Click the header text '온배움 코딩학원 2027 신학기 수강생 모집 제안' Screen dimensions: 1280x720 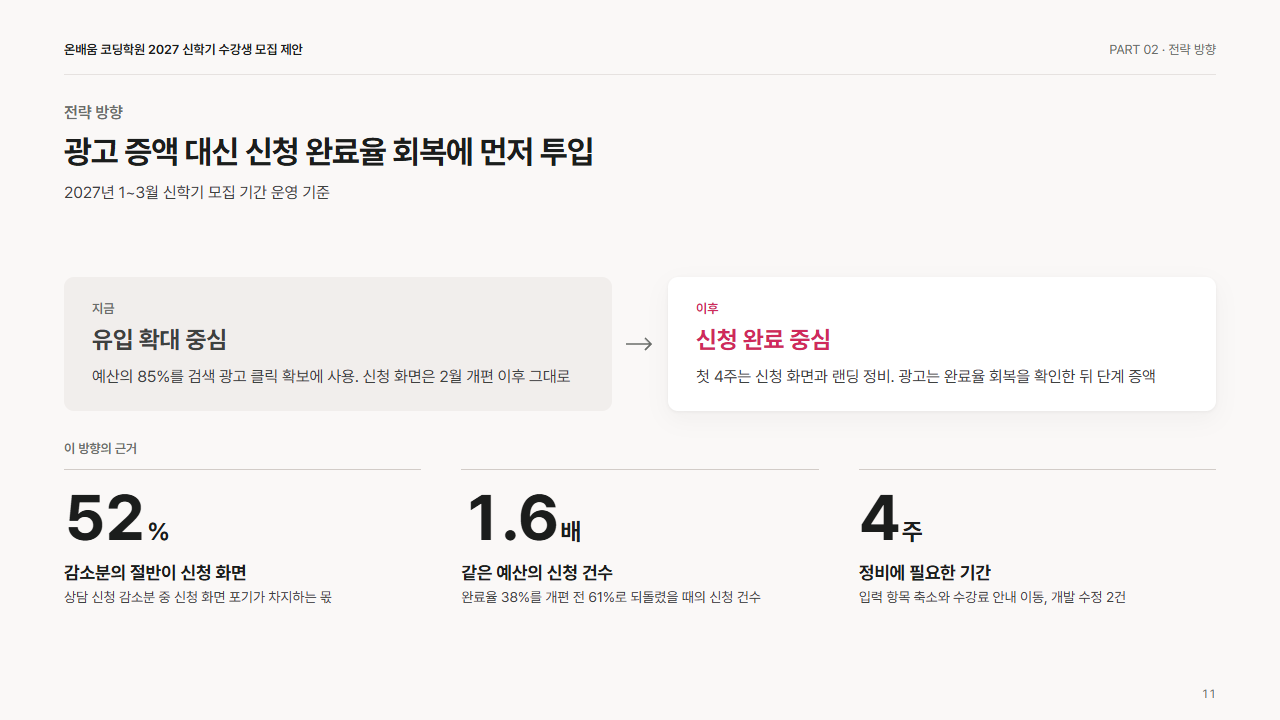183,49
